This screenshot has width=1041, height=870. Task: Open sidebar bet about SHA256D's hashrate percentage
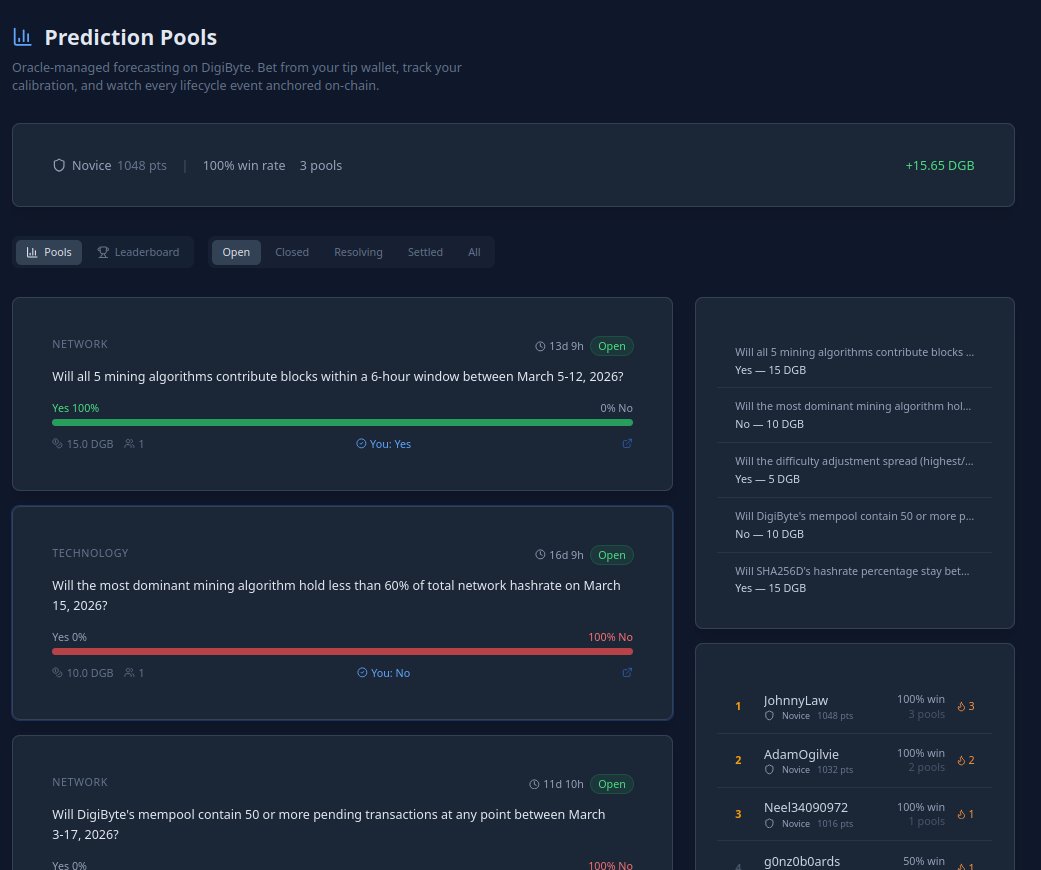point(854,579)
